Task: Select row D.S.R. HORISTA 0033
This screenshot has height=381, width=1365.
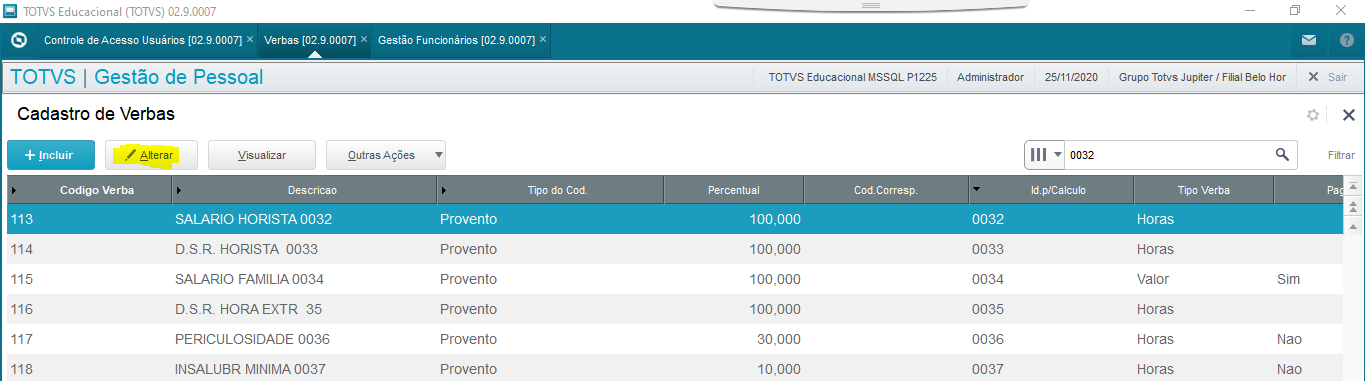Action: click(674, 249)
